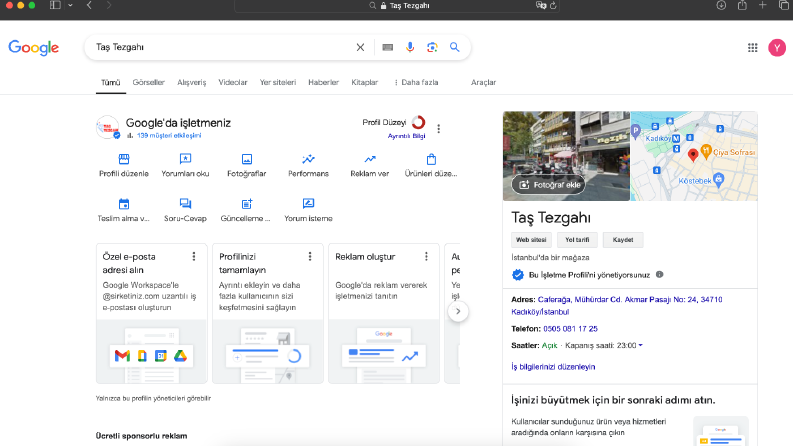Click İş bilgilerinizi düzenleyin link
This screenshot has height=446, width=793.
pos(553,367)
